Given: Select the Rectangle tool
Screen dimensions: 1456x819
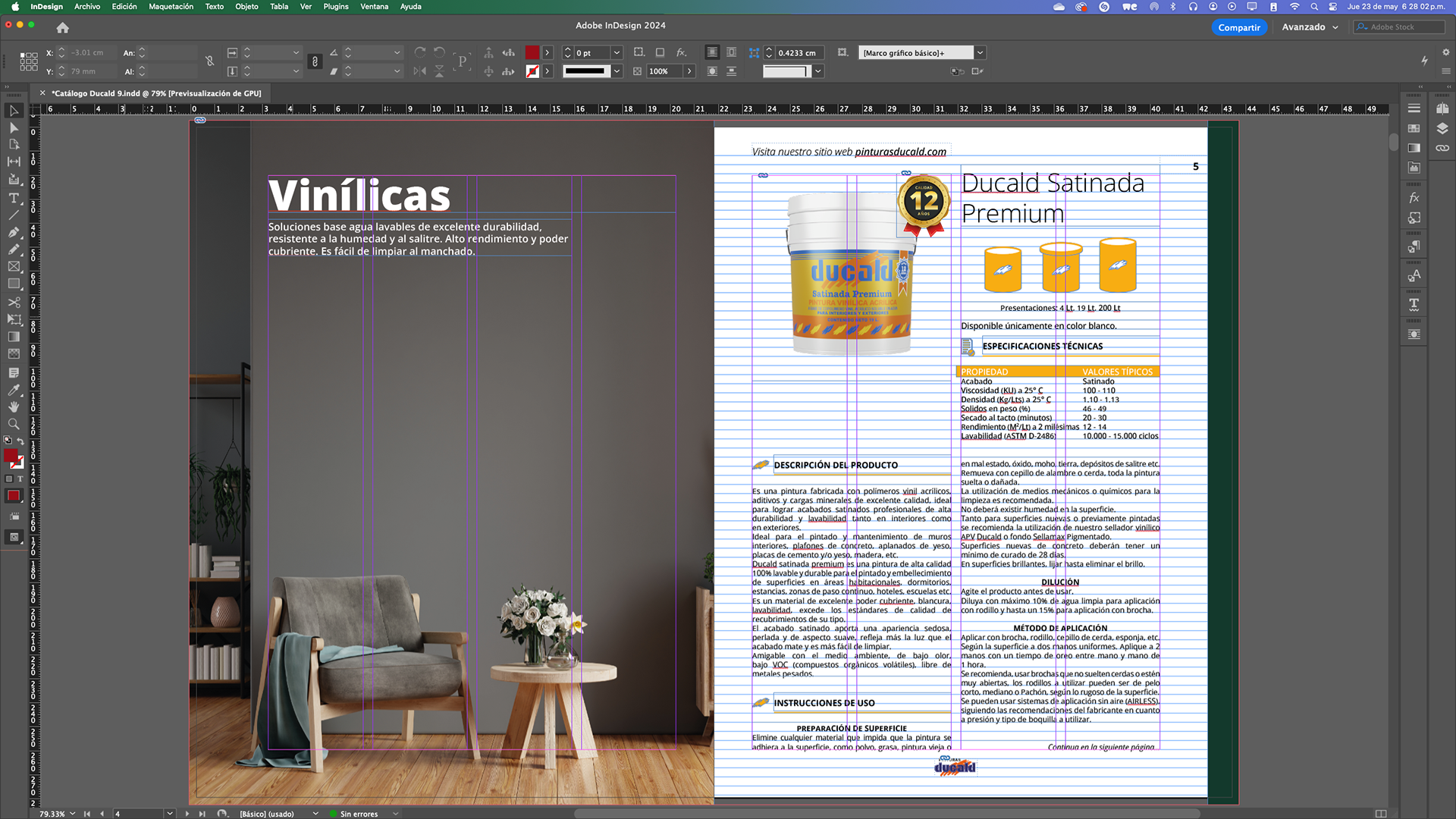Looking at the screenshot, I should [x=14, y=284].
